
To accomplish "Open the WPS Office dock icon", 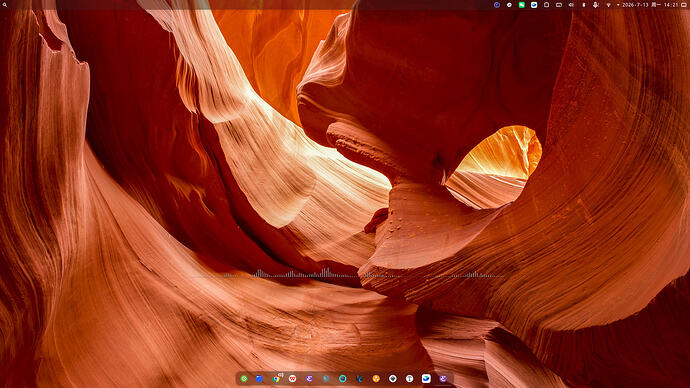I will click(292, 378).
